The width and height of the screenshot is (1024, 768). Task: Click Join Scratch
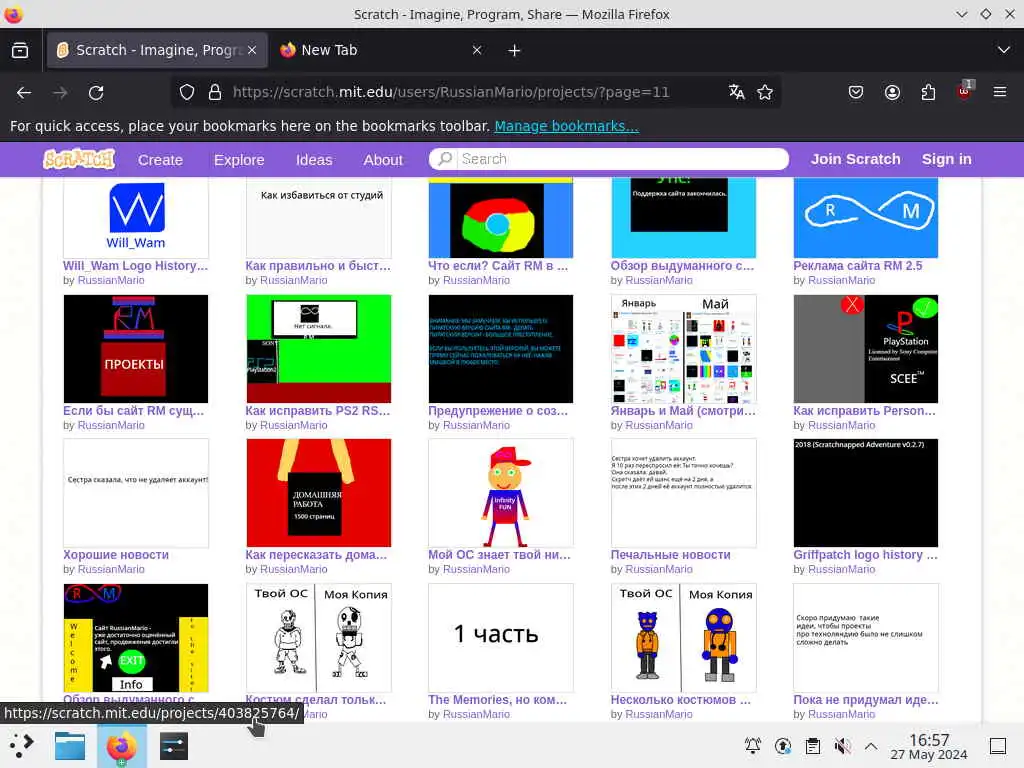point(856,159)
